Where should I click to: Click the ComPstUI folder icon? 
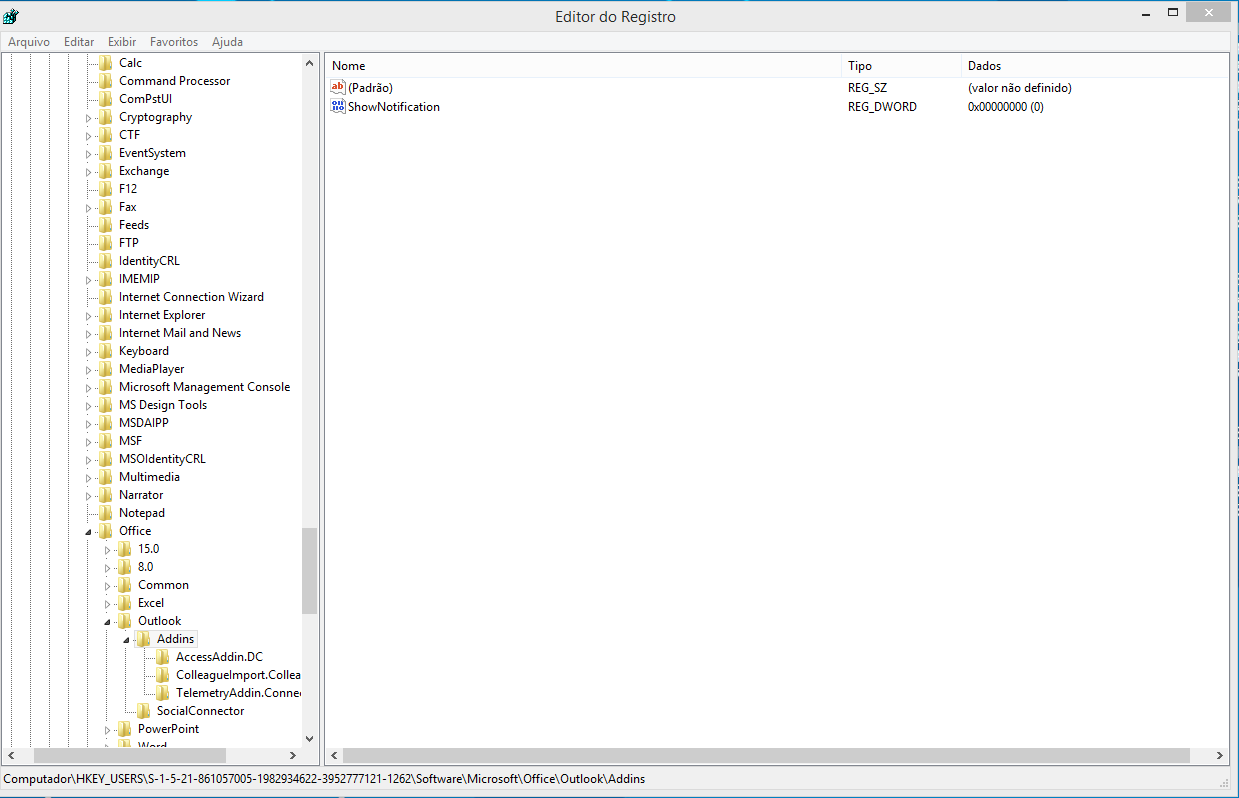click(105, 99)
